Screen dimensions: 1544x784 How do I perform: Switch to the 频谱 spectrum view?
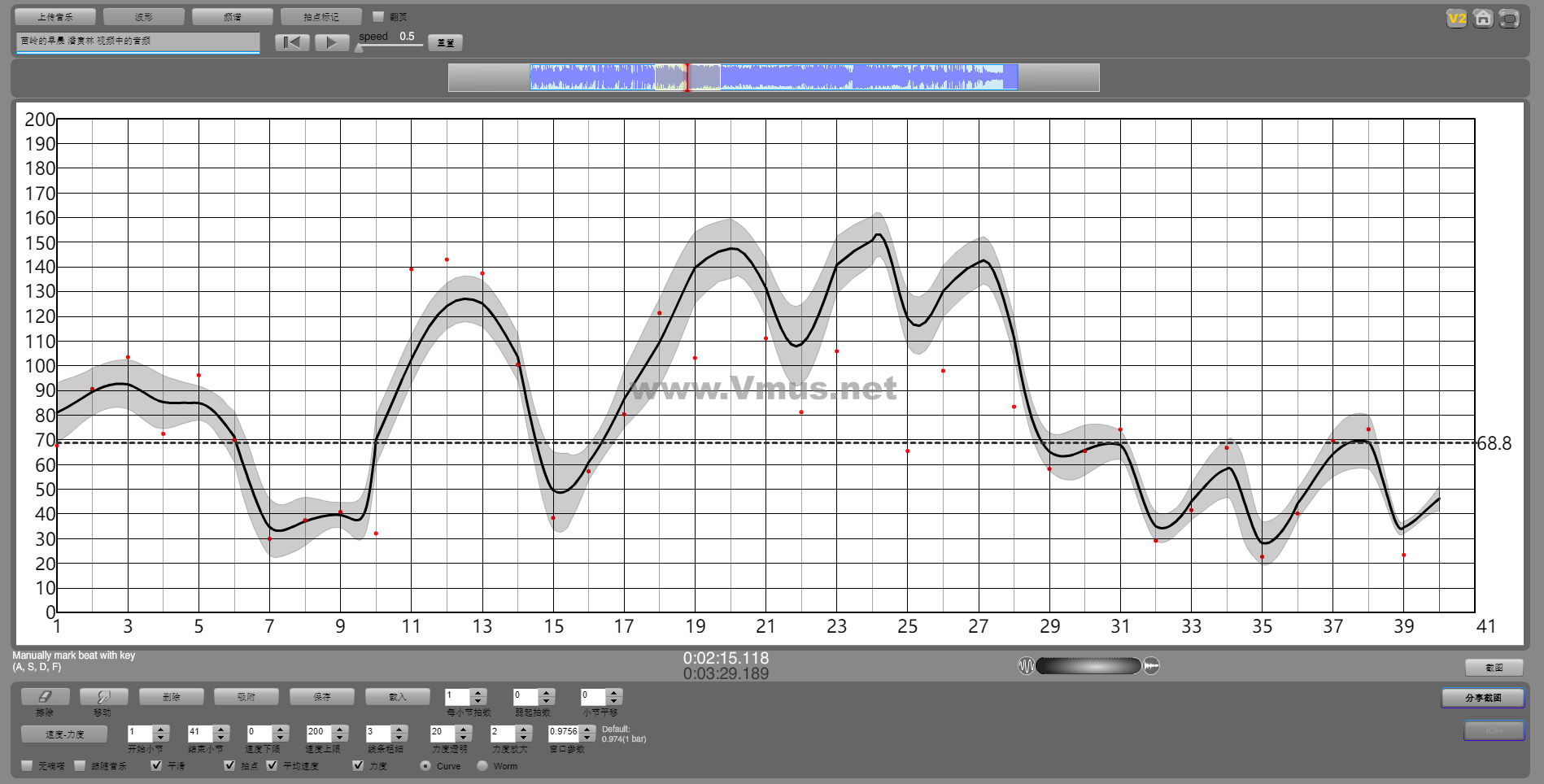(x=232, y=16)
